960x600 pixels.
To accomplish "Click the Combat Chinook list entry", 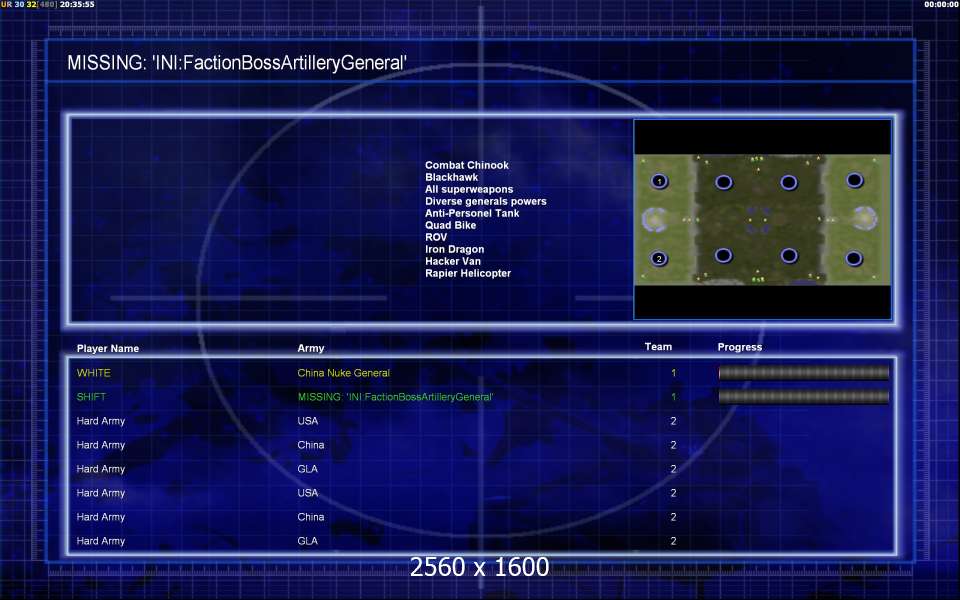I will [x=467, y=165].
